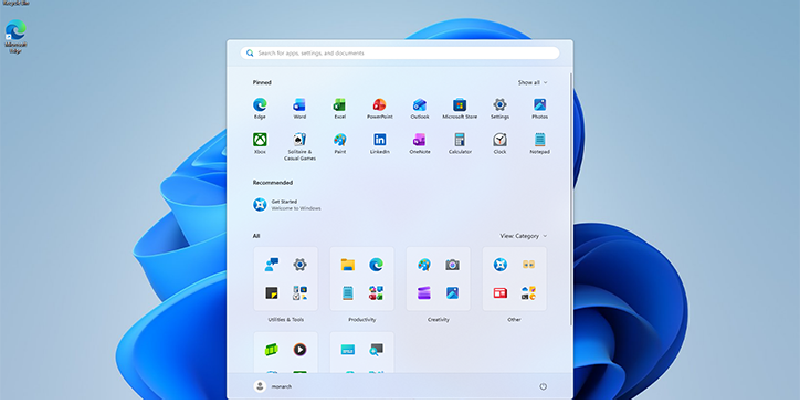800x400 pixels.
Task: Open the tan icon in Other group
Action: [x=529, y=264]
